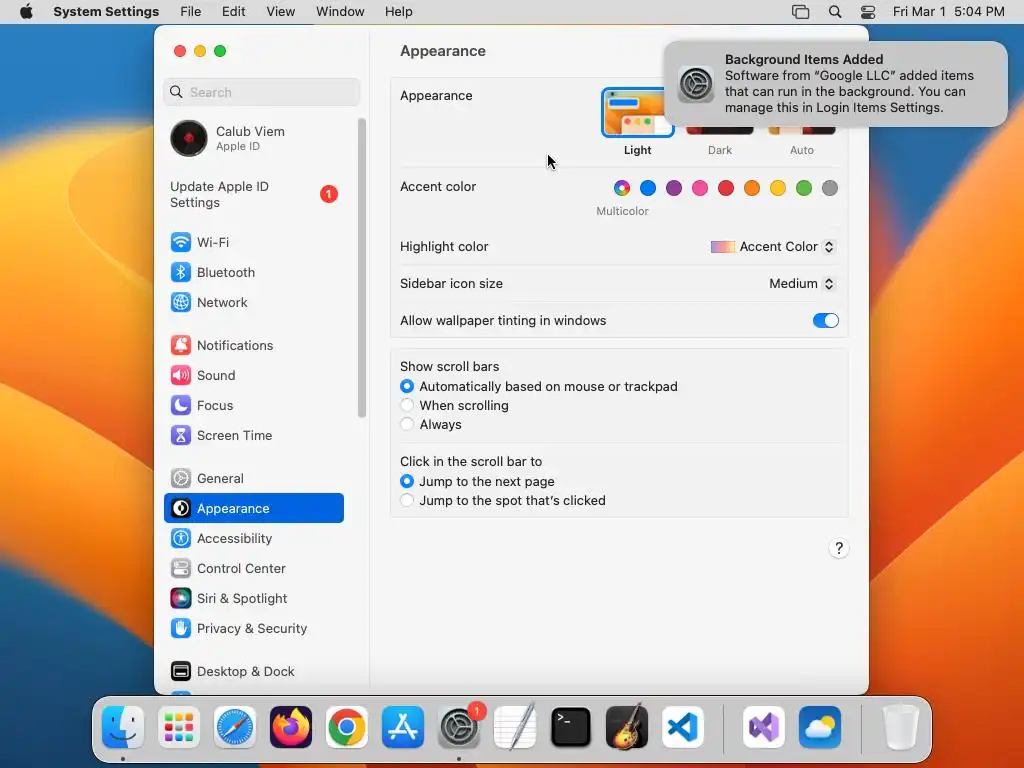
Task: Pick the orange accent color
Action: pos(752,189)
